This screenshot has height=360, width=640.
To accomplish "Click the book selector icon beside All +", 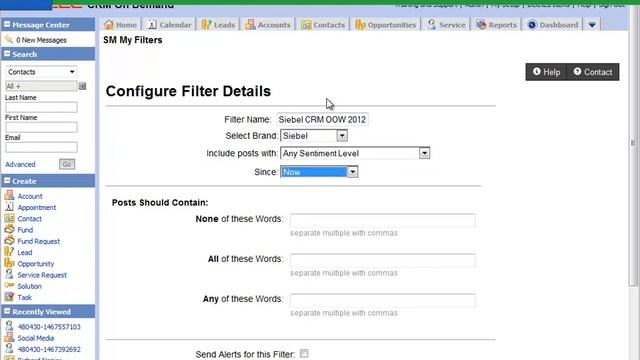I will point(82,86).
